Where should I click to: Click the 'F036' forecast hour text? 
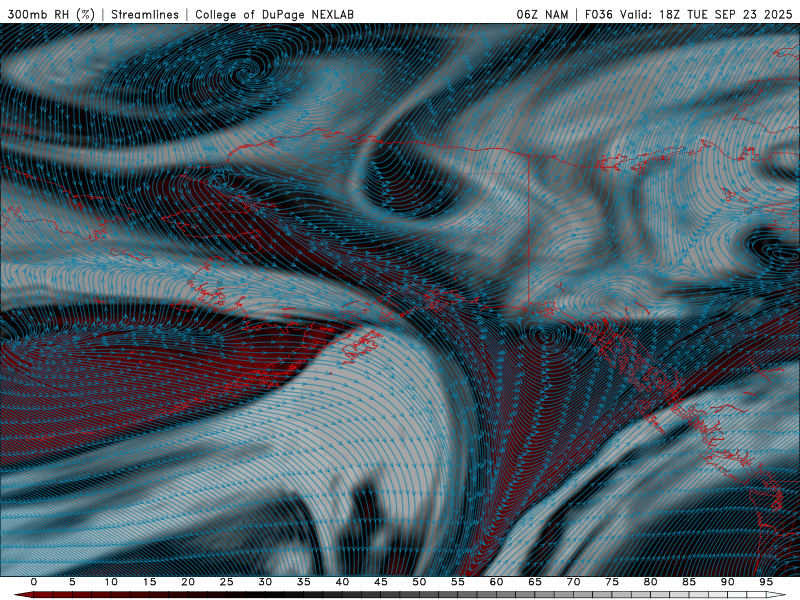click(598, 14)
